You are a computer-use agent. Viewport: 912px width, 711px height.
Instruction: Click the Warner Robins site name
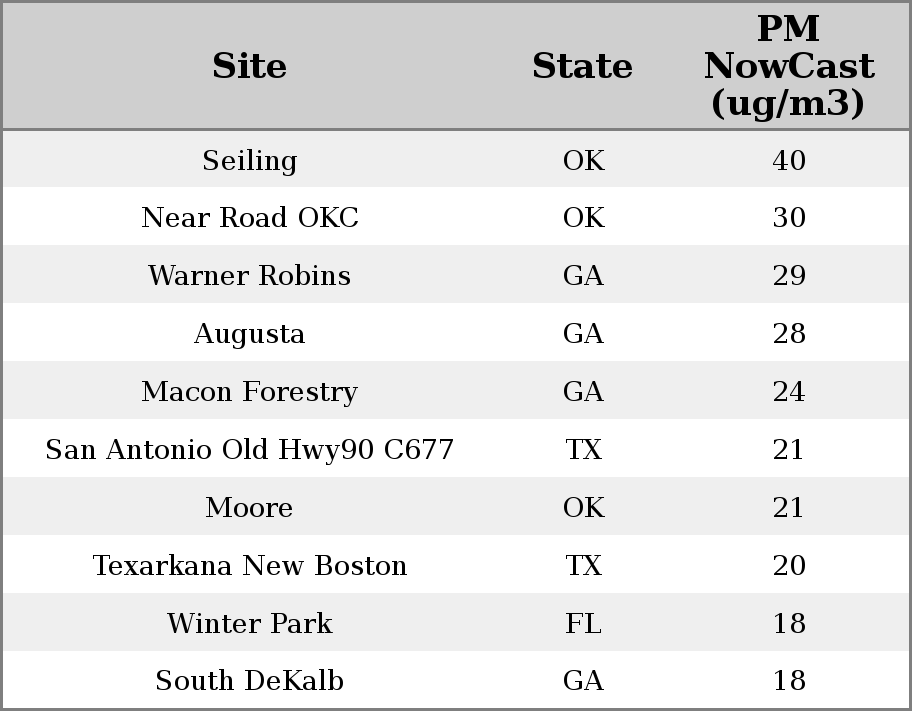[249, 276]
